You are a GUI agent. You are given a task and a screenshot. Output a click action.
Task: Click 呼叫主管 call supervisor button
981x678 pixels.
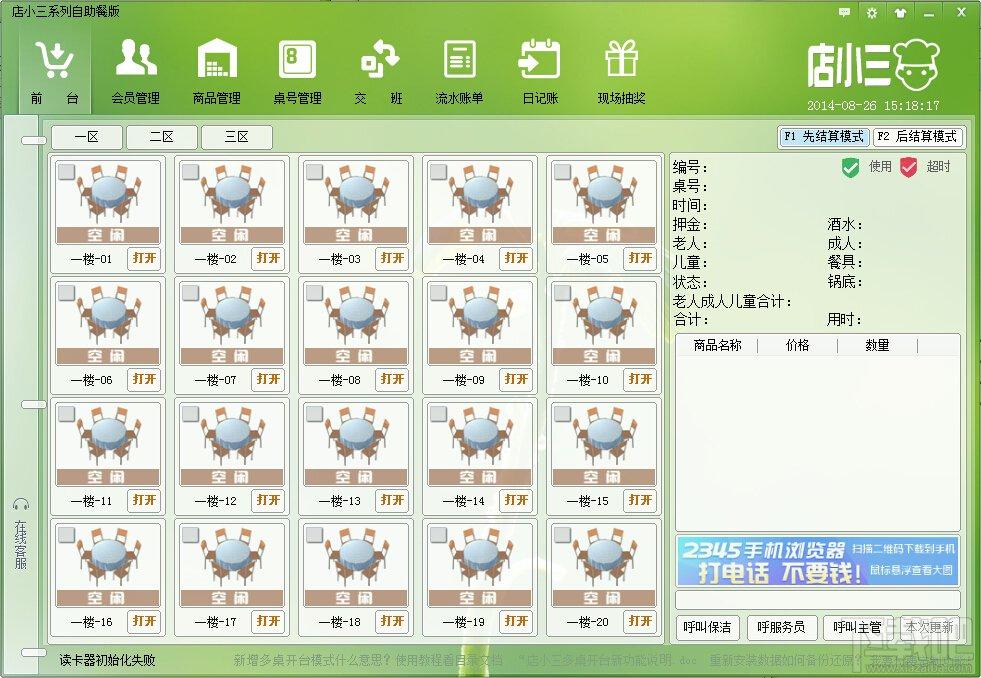point(857,627)
